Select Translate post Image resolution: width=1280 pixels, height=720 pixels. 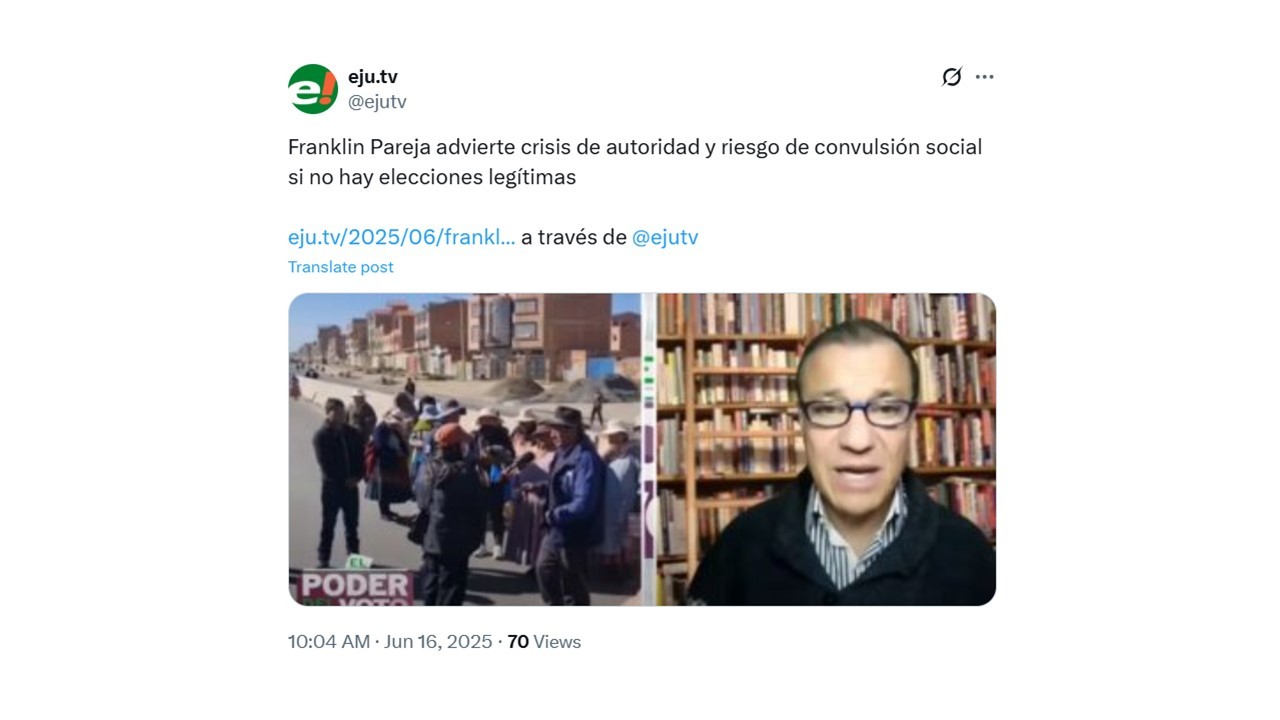[341, 267]
